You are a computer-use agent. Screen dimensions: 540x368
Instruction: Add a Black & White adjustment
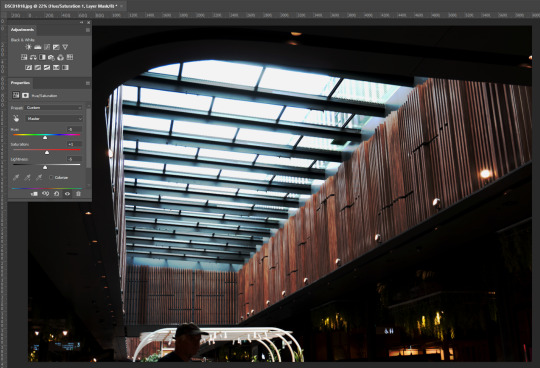(x=42, y=57)
